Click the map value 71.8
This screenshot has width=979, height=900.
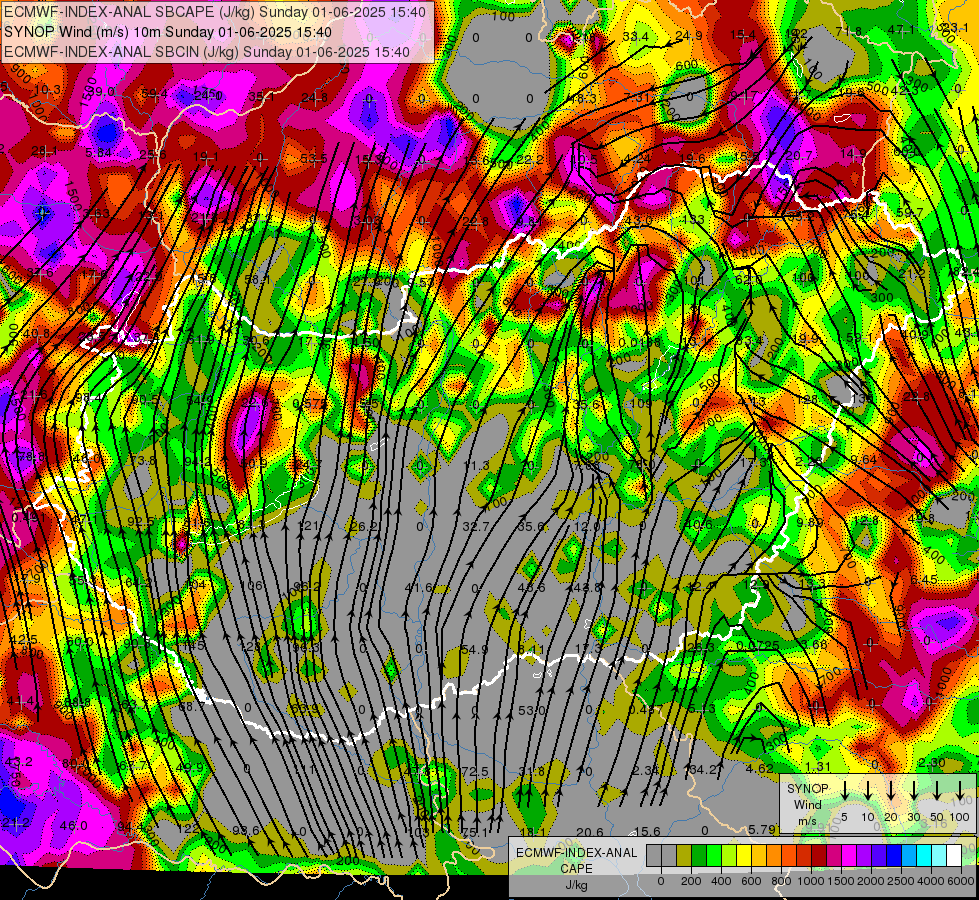pos(849,31)
